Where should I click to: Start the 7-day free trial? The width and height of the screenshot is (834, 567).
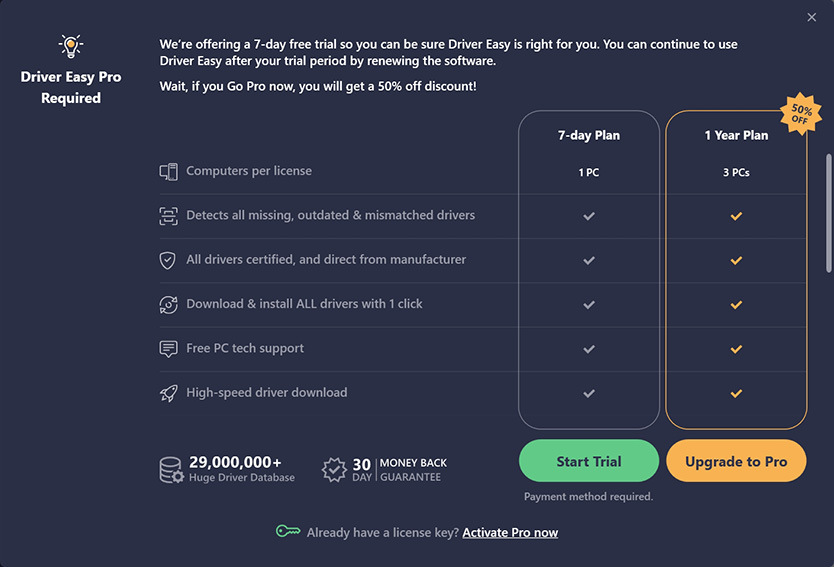[x=589, y=461]
